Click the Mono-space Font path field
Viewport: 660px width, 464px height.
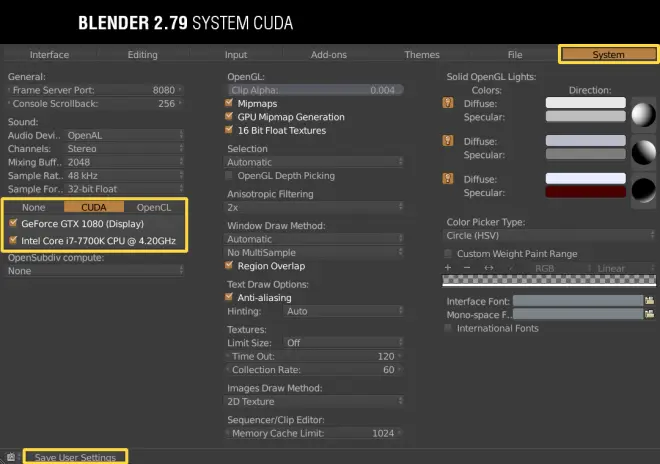pos(578,314)
